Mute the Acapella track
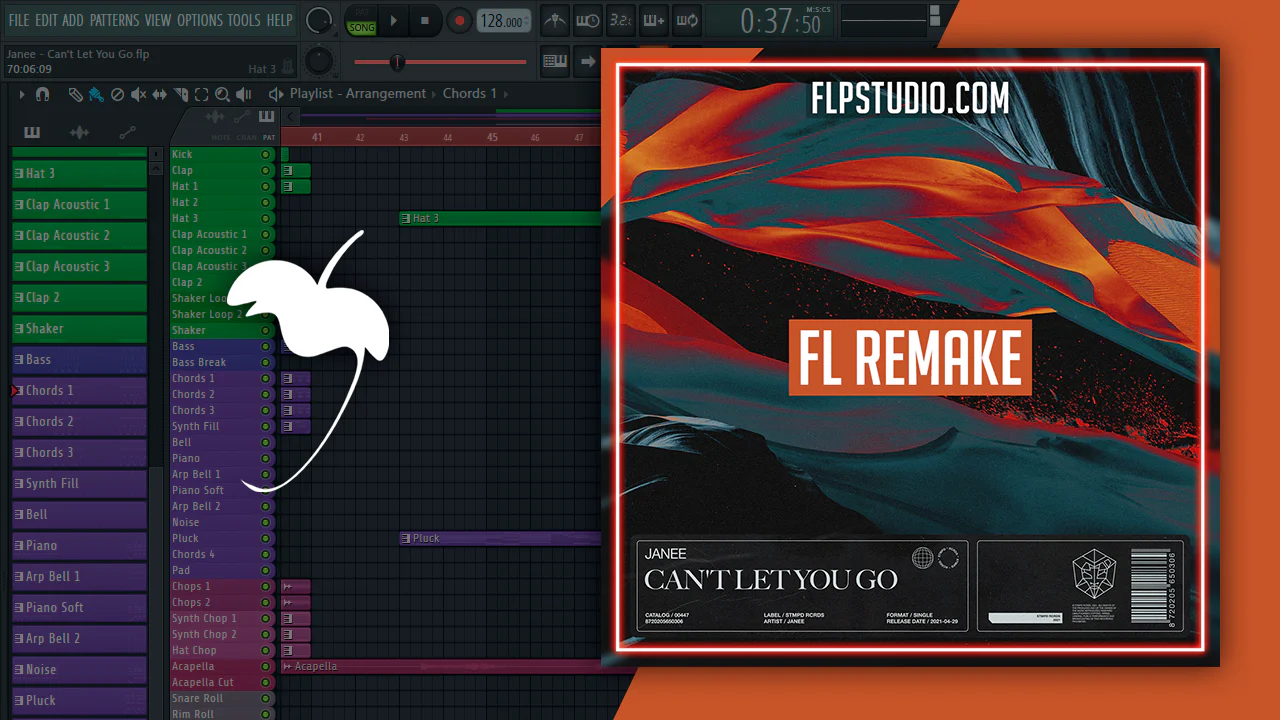This screenshot has width=1280, height=720. [265, 666]
